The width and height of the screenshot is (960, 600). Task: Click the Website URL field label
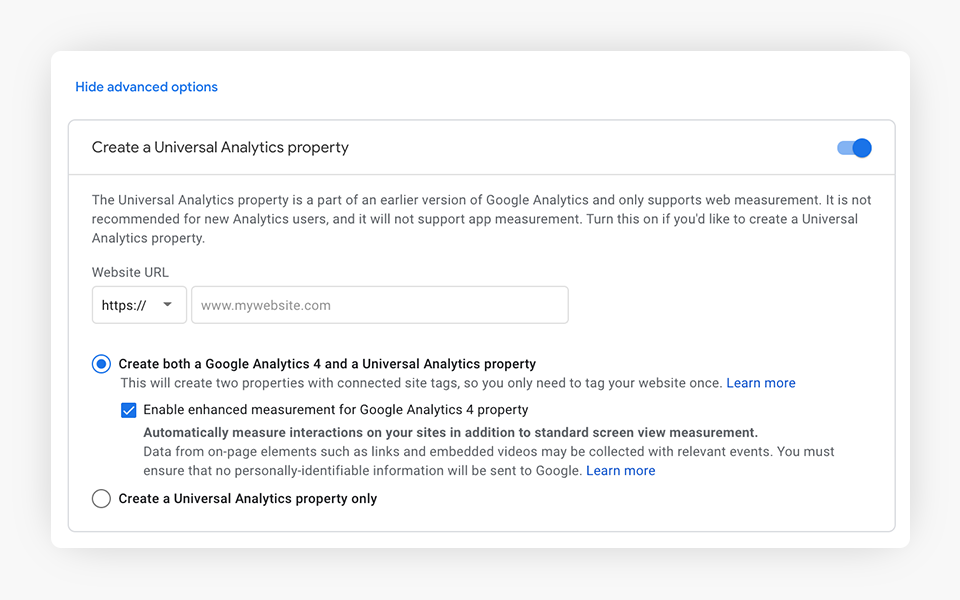pyautogui.click(x=130, y=272)
